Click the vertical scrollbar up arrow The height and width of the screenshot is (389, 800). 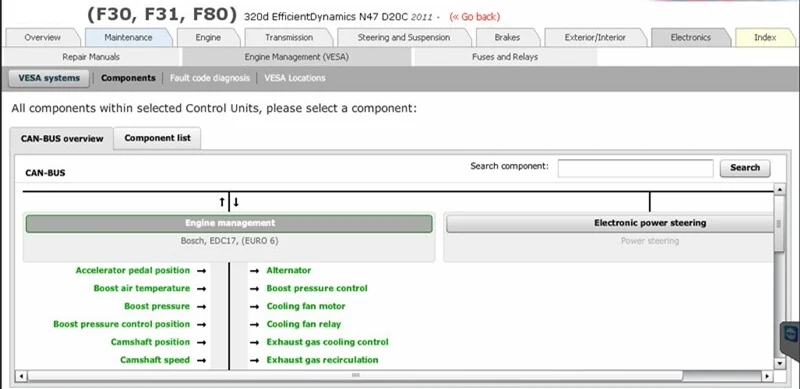[779, 190]
